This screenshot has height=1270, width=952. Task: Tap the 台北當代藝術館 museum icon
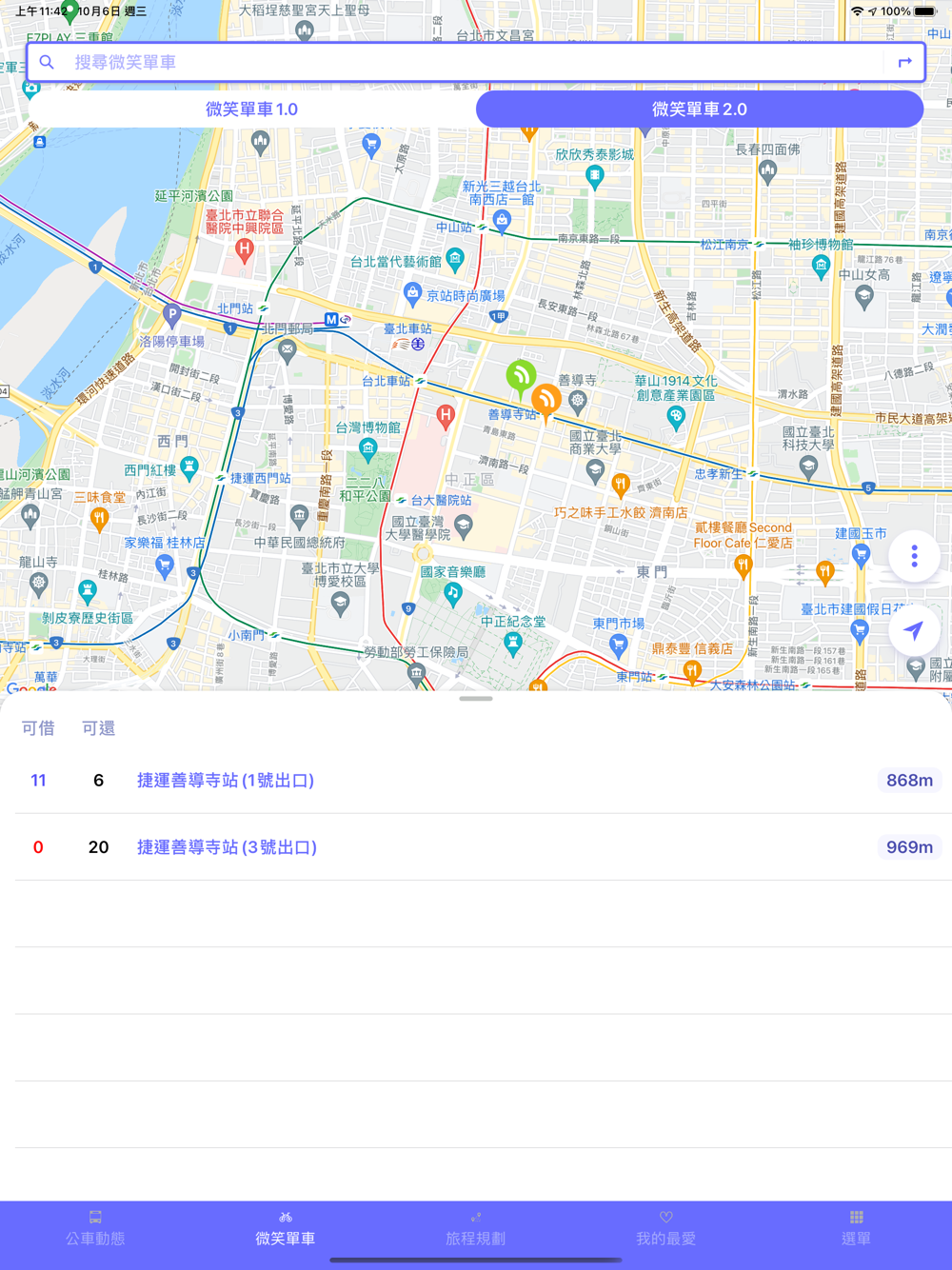(x=455, y=259)
